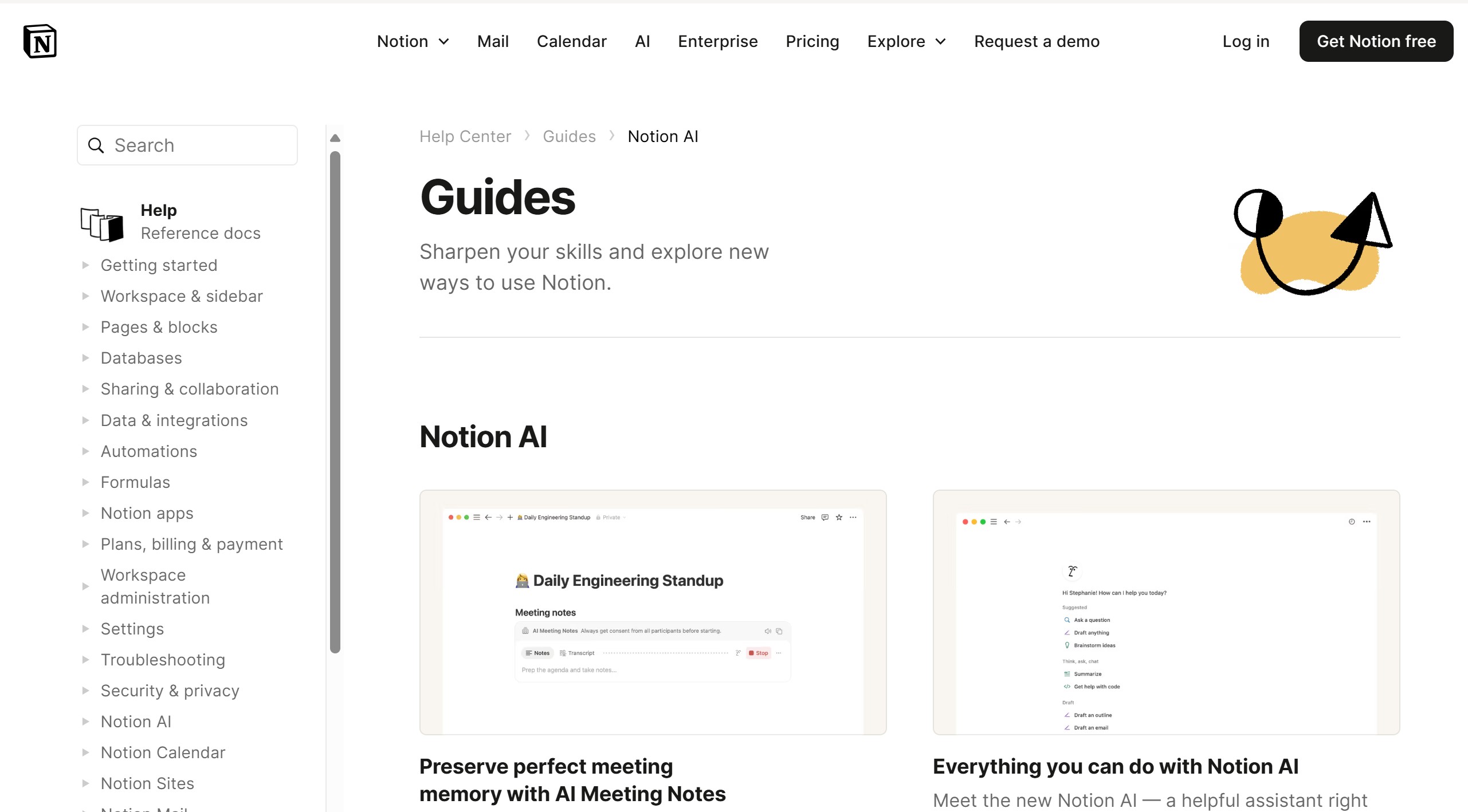The width and height of the screenshot is (1468, 812).
Task: Open the Pricing page link
Action: coord(812,41)
